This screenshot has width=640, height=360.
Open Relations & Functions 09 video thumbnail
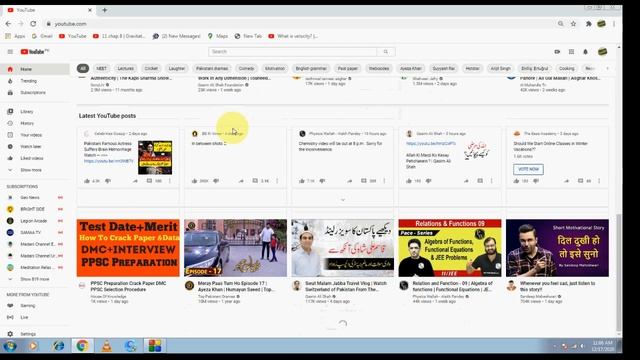450,248
